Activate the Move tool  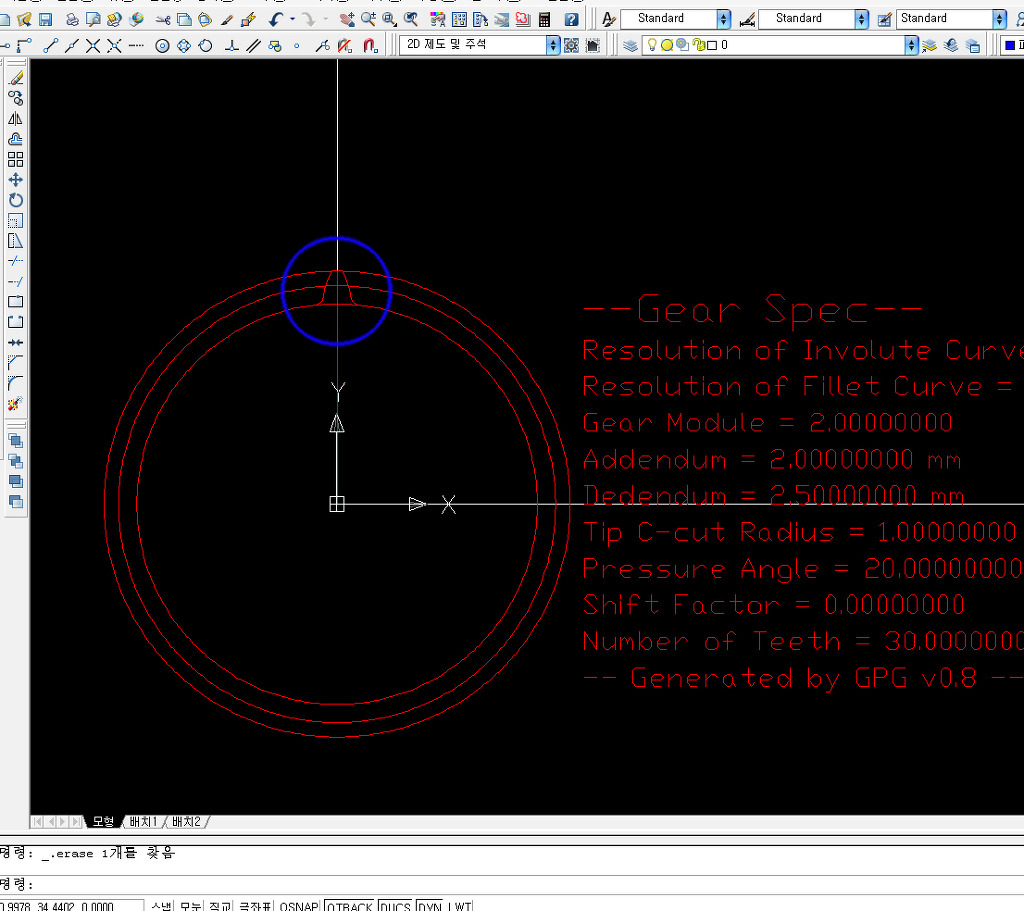[16, 180]
